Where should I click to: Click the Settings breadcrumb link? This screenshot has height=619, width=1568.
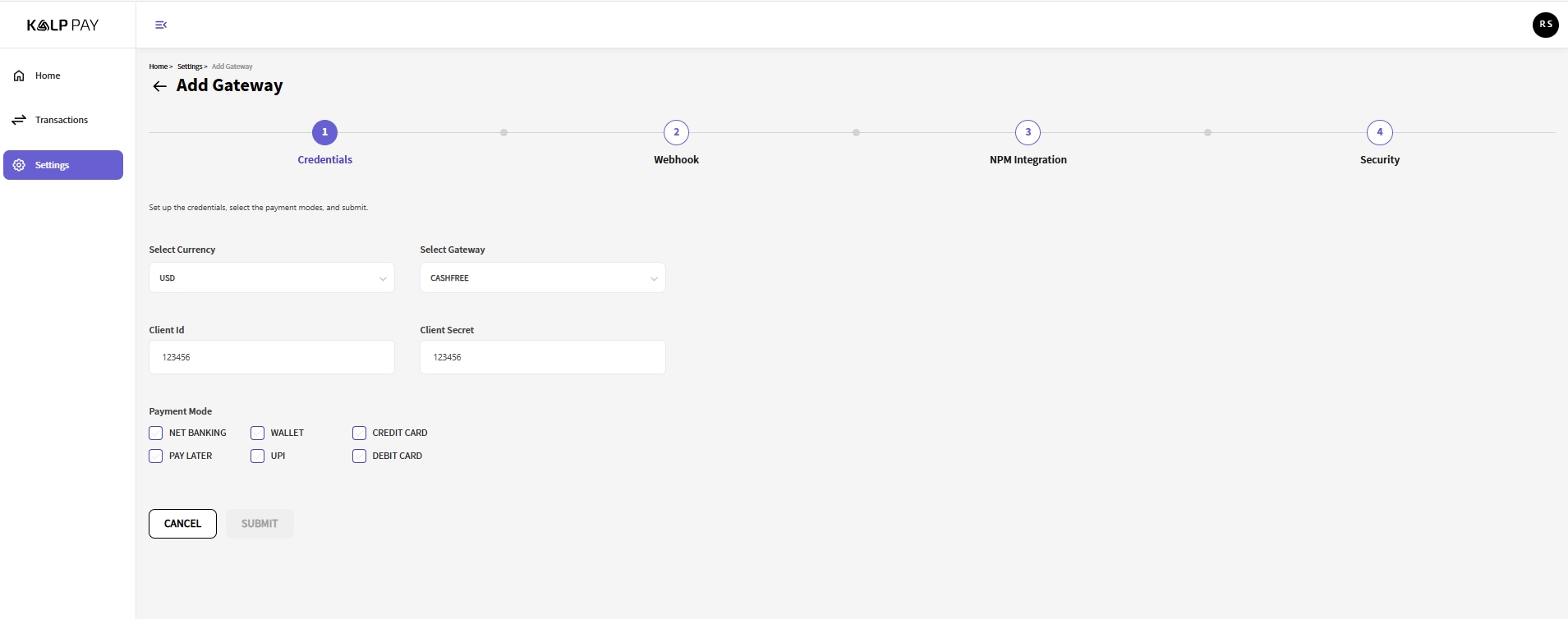[190, 66]
